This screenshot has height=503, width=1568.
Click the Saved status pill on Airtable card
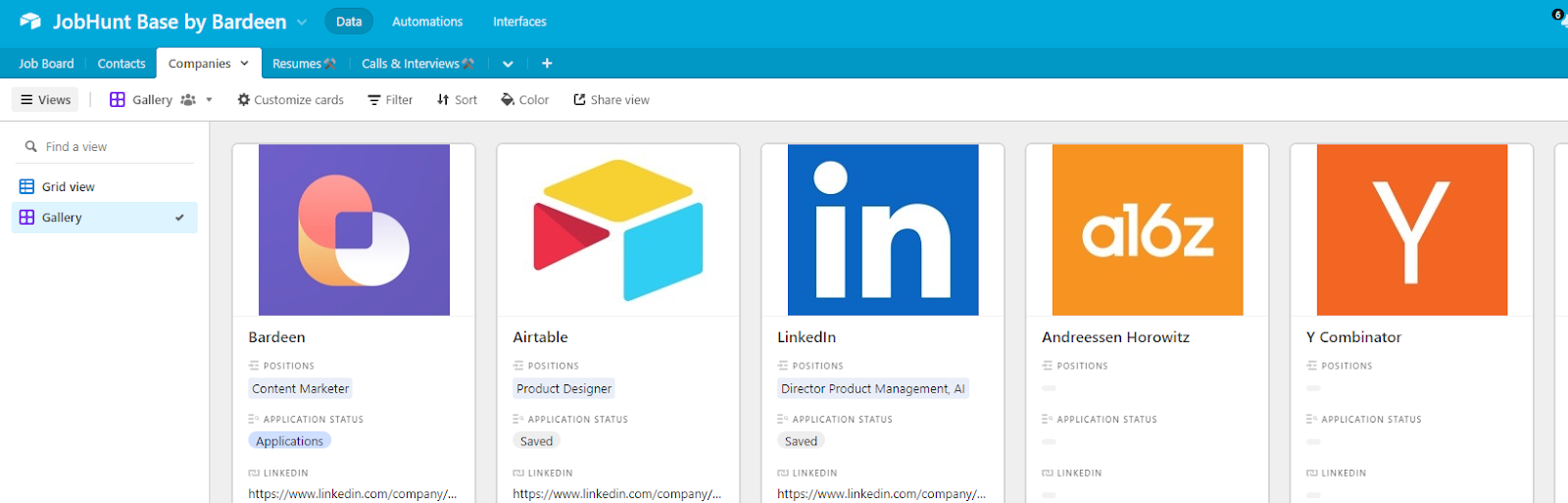pos(536,441)
